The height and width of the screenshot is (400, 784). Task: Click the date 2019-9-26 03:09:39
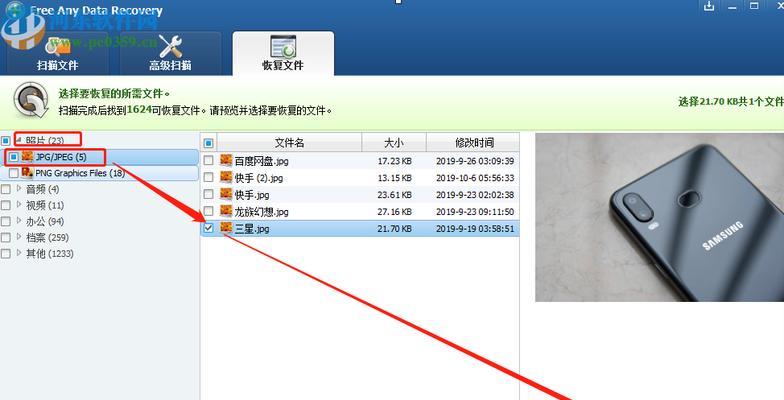coord(475,161)
